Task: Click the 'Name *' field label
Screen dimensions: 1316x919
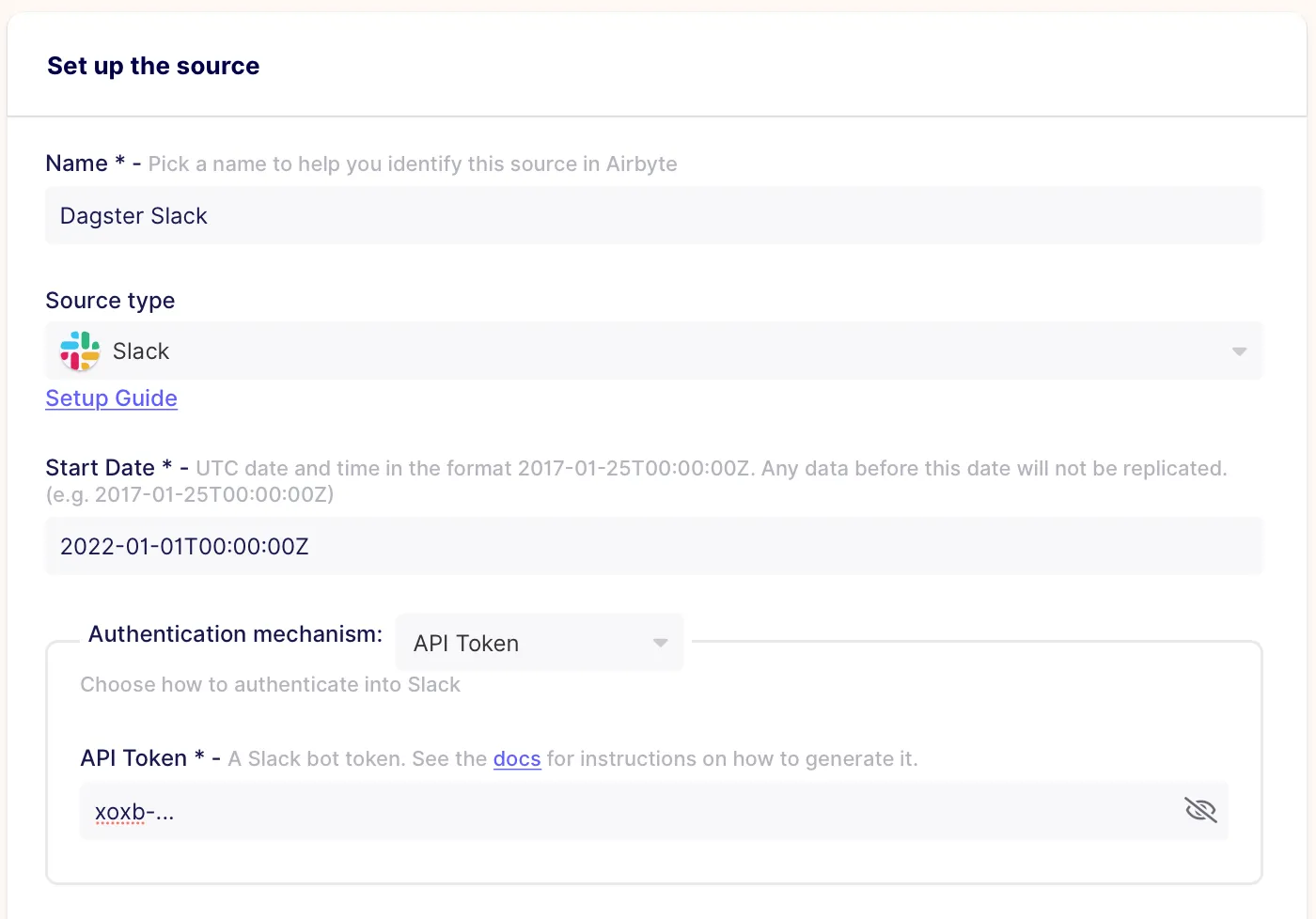Action: [x=86, y=164]
